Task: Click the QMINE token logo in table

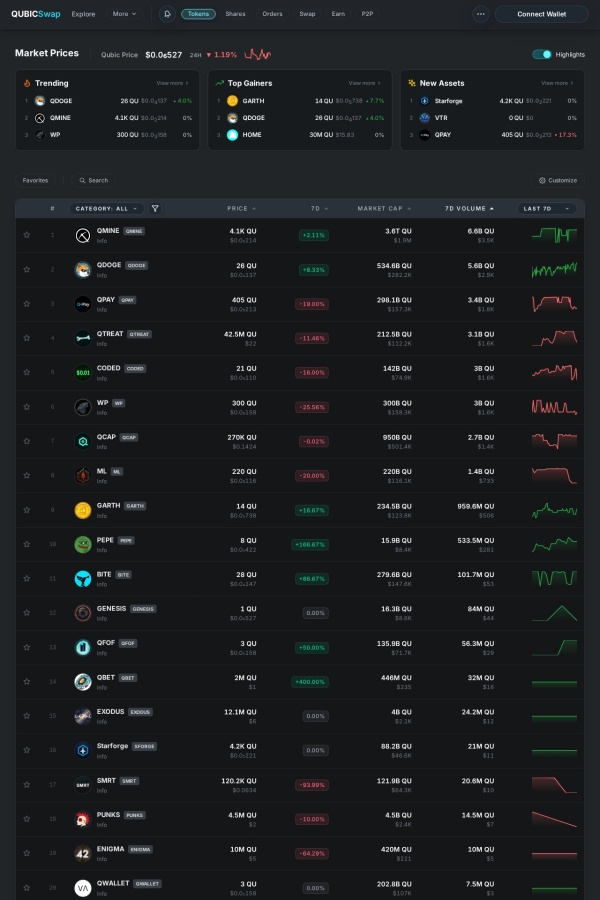Action: click(x=83, y=235)
